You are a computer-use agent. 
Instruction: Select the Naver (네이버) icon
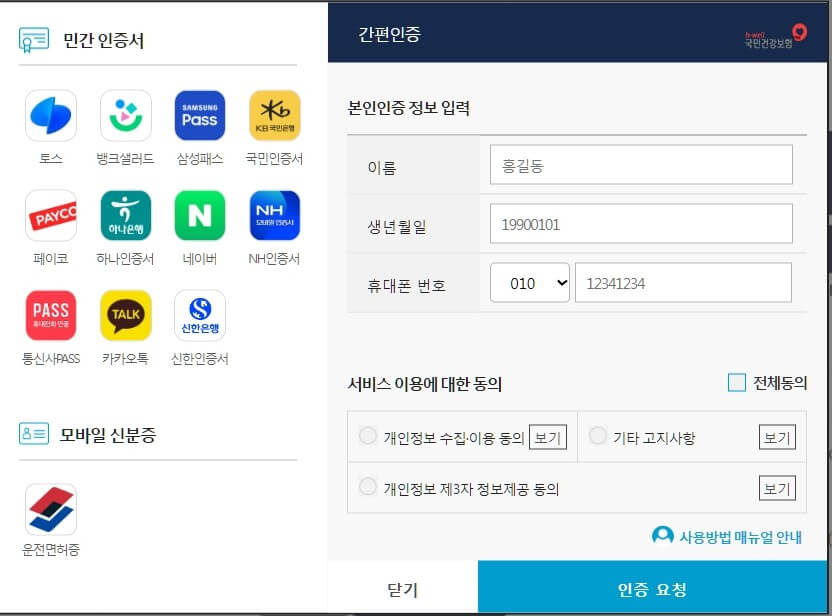point(200,215)
